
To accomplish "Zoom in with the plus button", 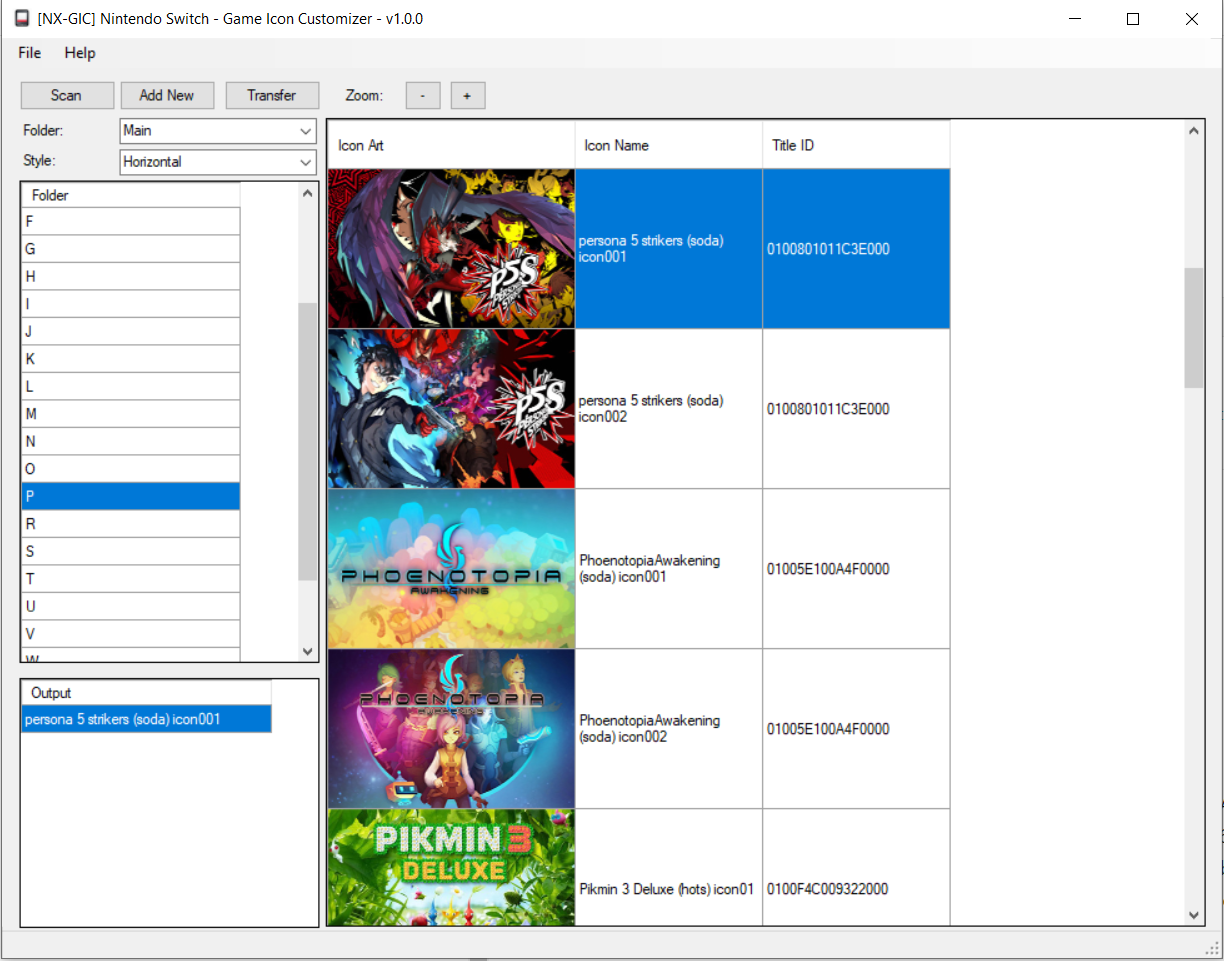I will pyautogui.click(x=467, y=95).
